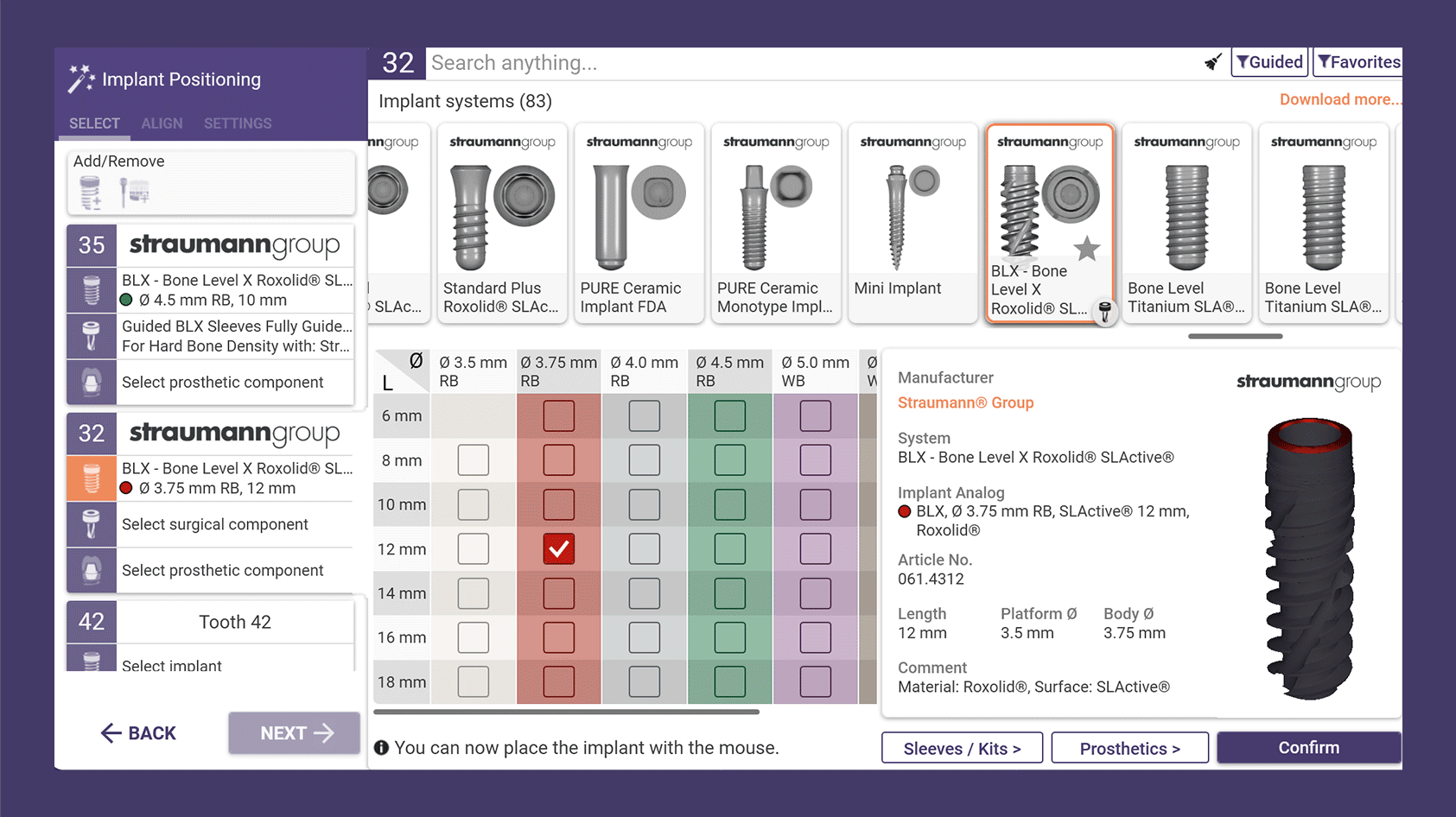Click the remove implant icon under Add/Remove

coord(134,192)
